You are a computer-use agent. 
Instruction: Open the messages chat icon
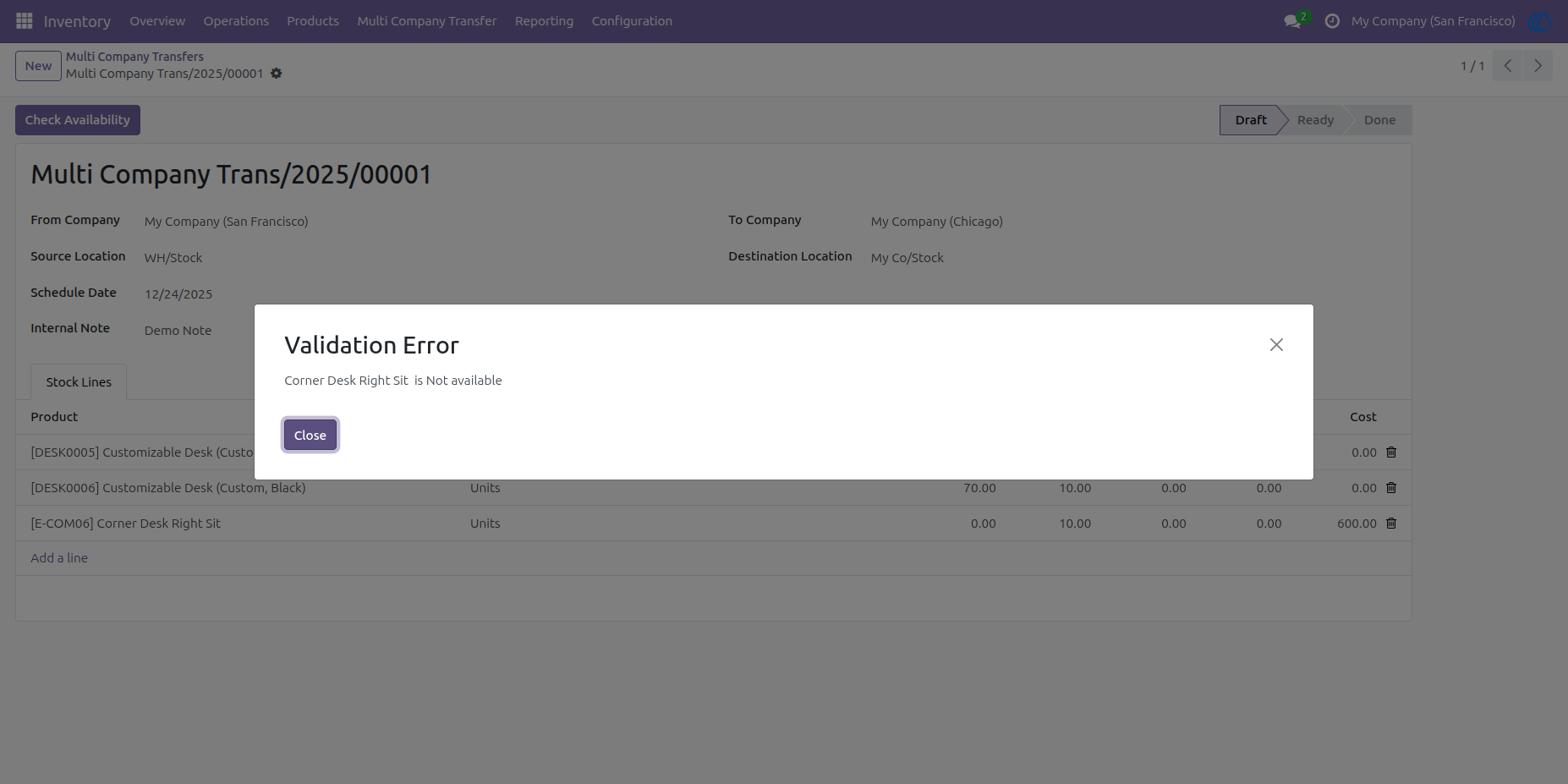coord(1291,21)
